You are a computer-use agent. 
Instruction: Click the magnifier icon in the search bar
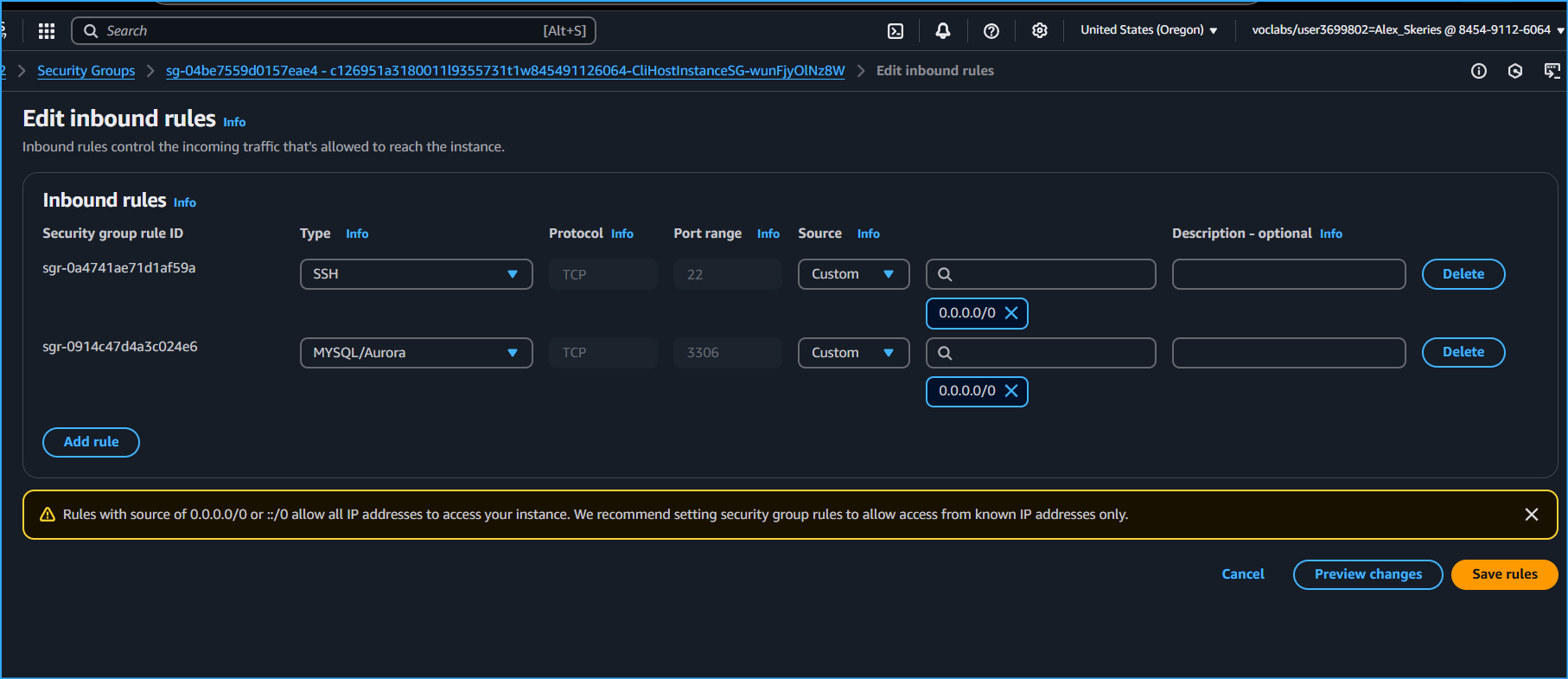(91, 31)
